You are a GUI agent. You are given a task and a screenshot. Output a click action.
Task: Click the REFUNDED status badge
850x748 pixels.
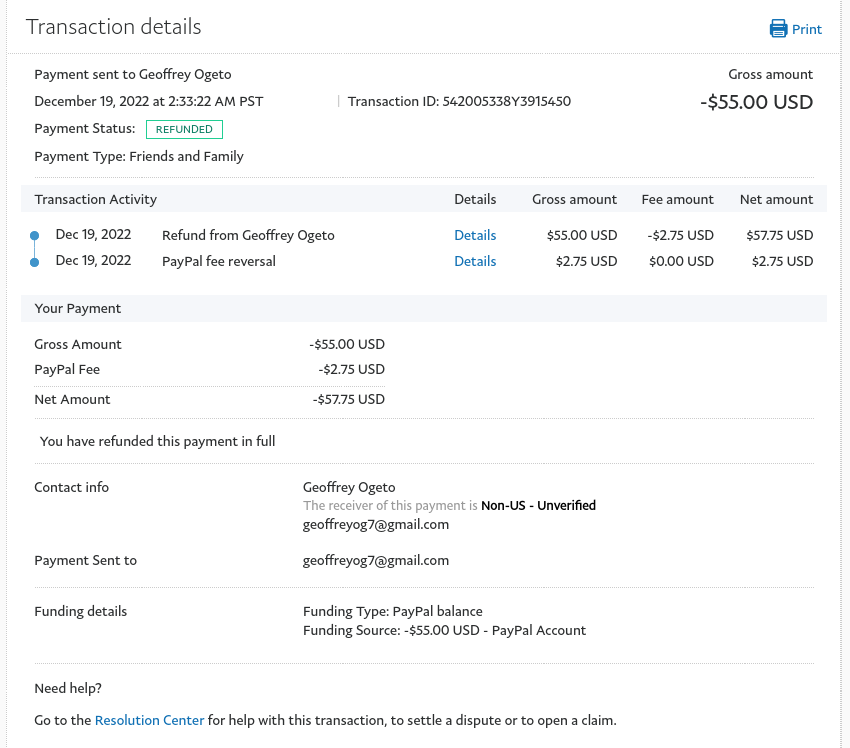click(x=184, y=129)
